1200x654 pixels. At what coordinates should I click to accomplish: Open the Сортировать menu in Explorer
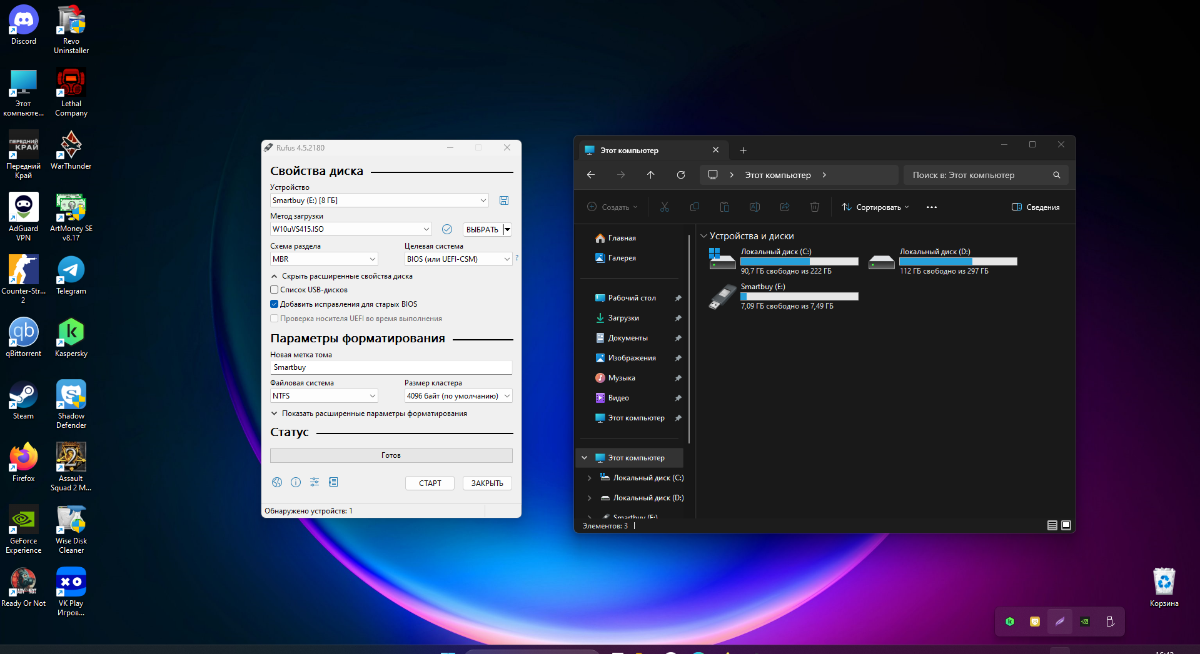click(x=875, y=207)
